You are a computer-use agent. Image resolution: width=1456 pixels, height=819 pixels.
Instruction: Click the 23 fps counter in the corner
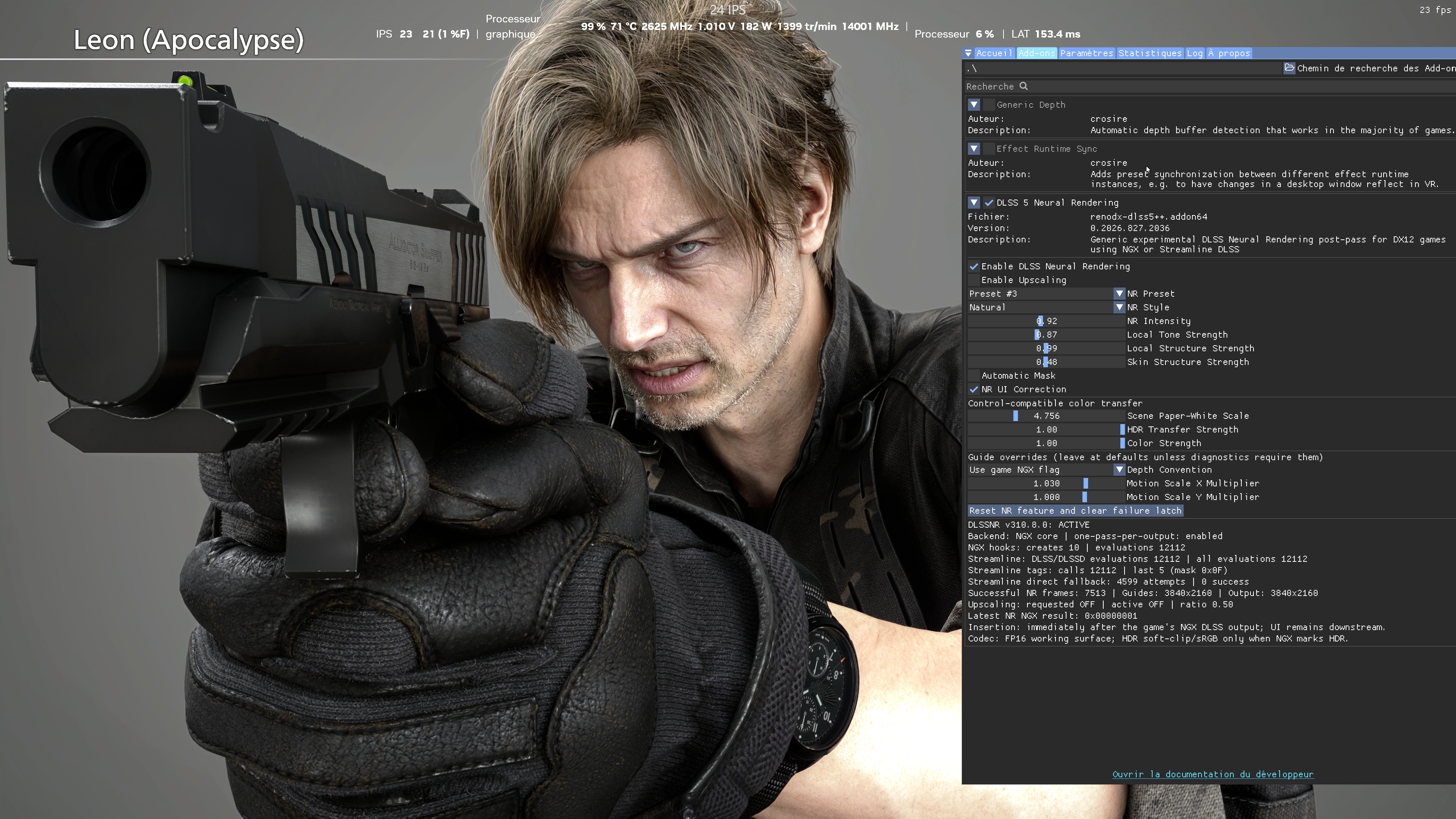(x=1435, y=10)
